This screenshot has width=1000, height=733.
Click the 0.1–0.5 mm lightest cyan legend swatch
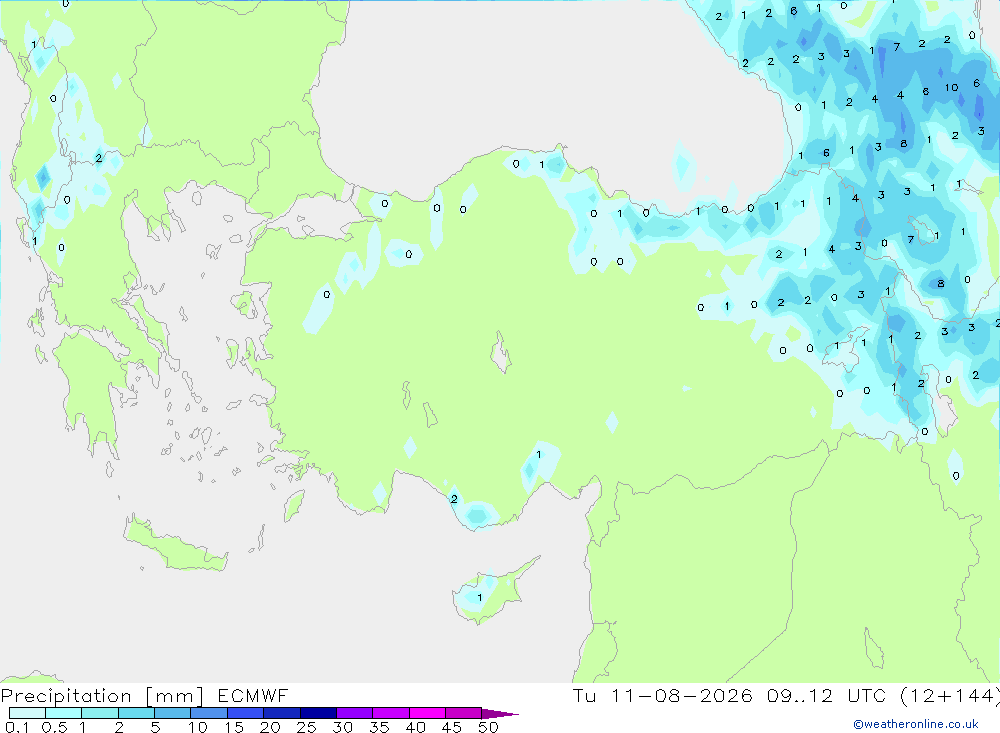pos(27,713)
